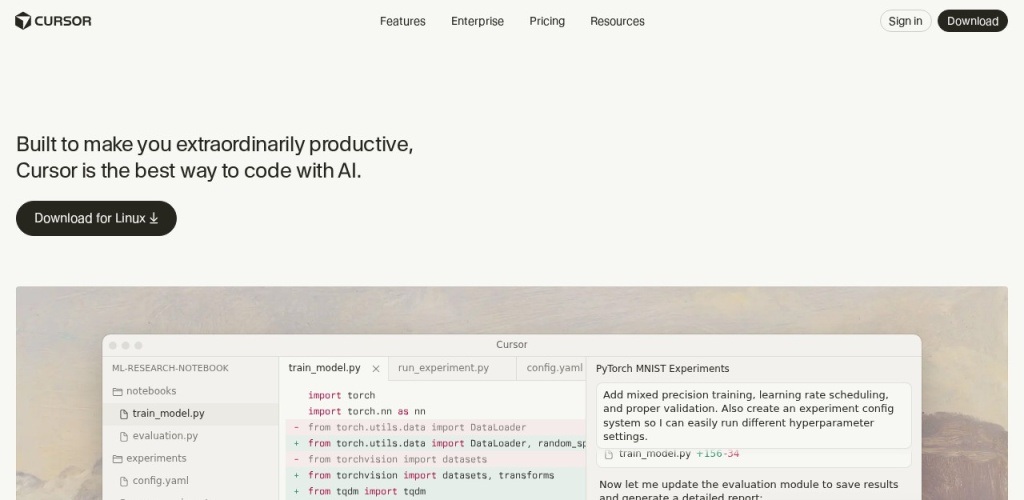Screen dimensions: 1024x500
Task: Switch to the config.yaml editor tab
Action: pyautogui.click(x=554, y=368)
